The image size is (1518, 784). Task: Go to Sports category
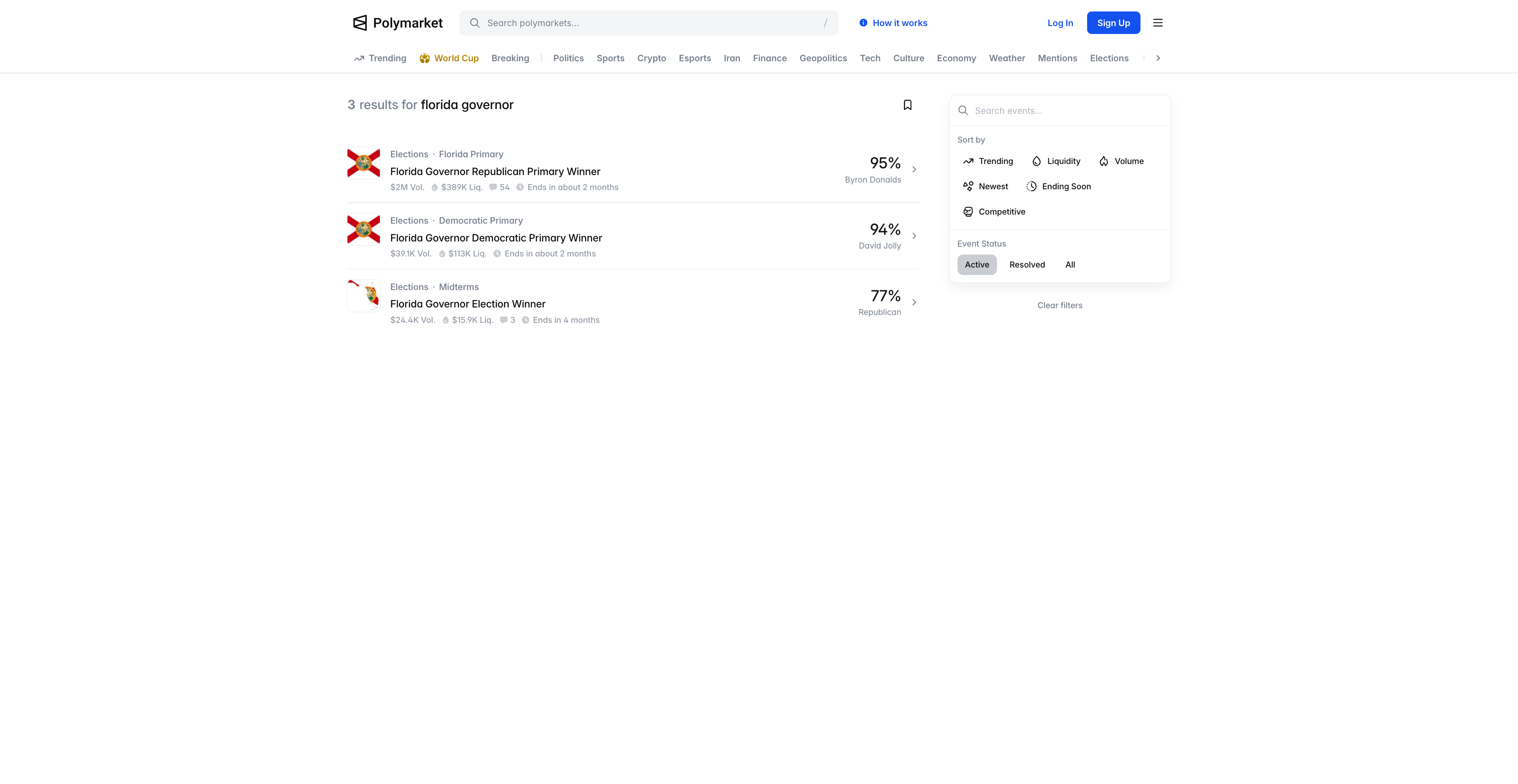coord(610,58)
